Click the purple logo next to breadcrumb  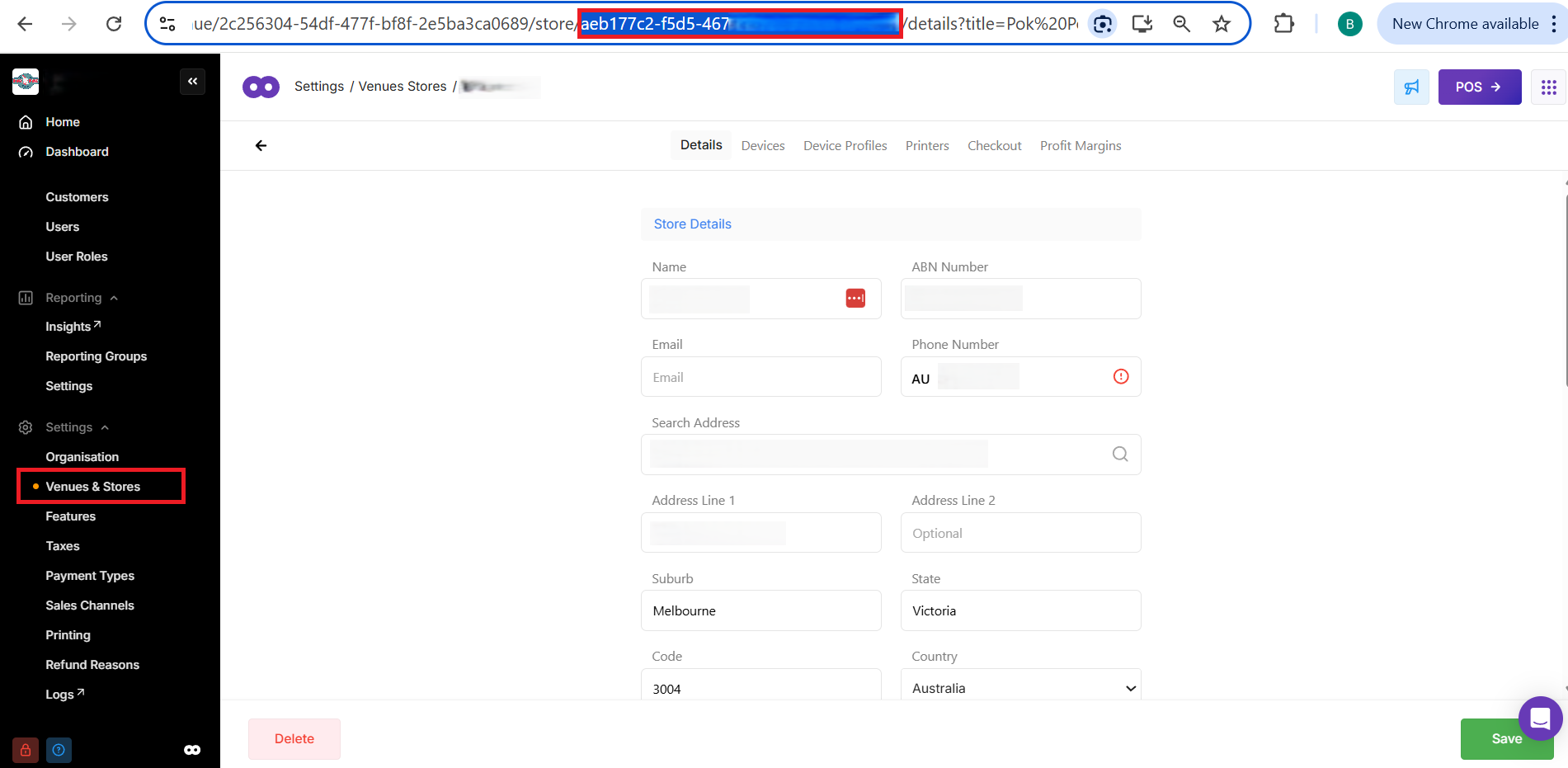[261, 87]
